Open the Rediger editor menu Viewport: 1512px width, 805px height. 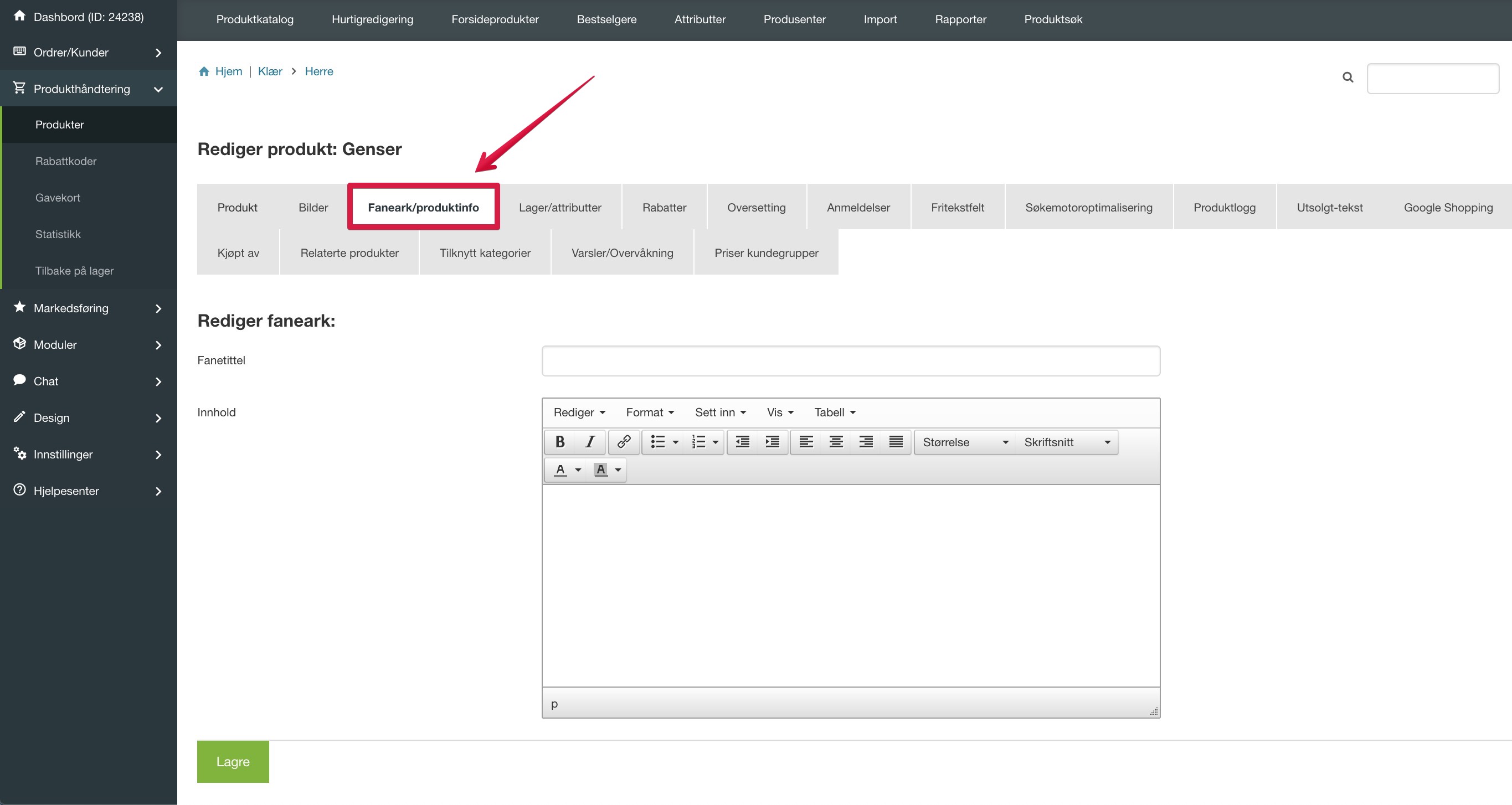(x=579, y=412)
